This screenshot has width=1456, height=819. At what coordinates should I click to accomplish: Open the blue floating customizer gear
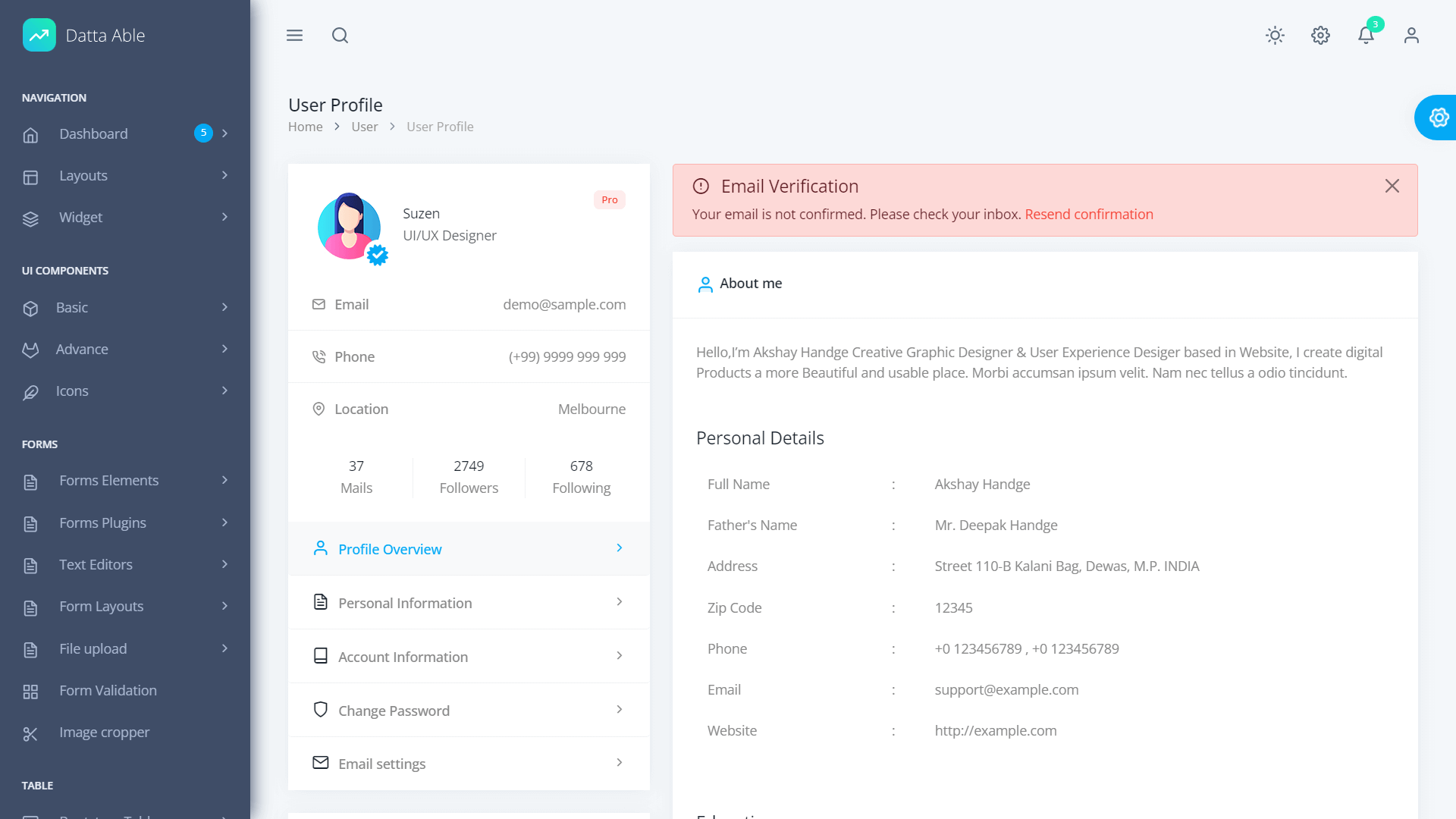(x=1438, y=118)
